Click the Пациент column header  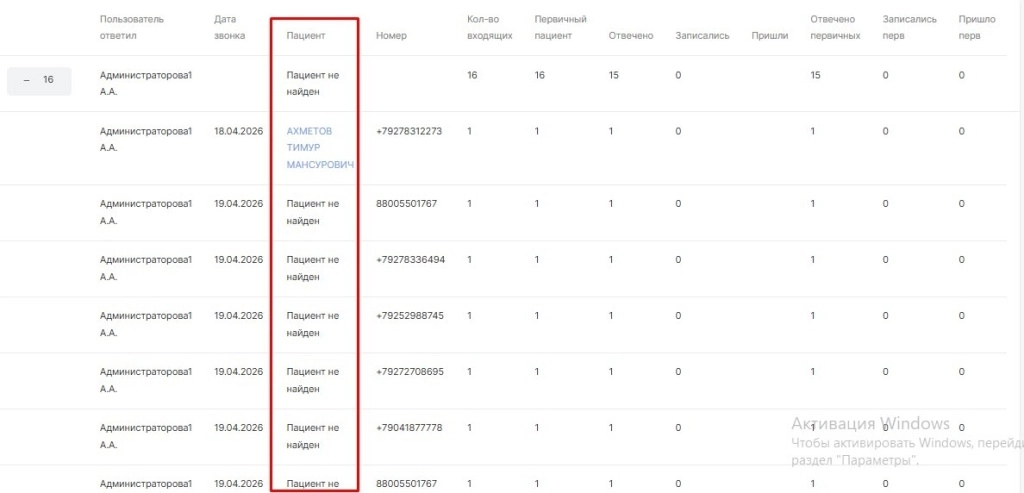[x=305, y=36]
